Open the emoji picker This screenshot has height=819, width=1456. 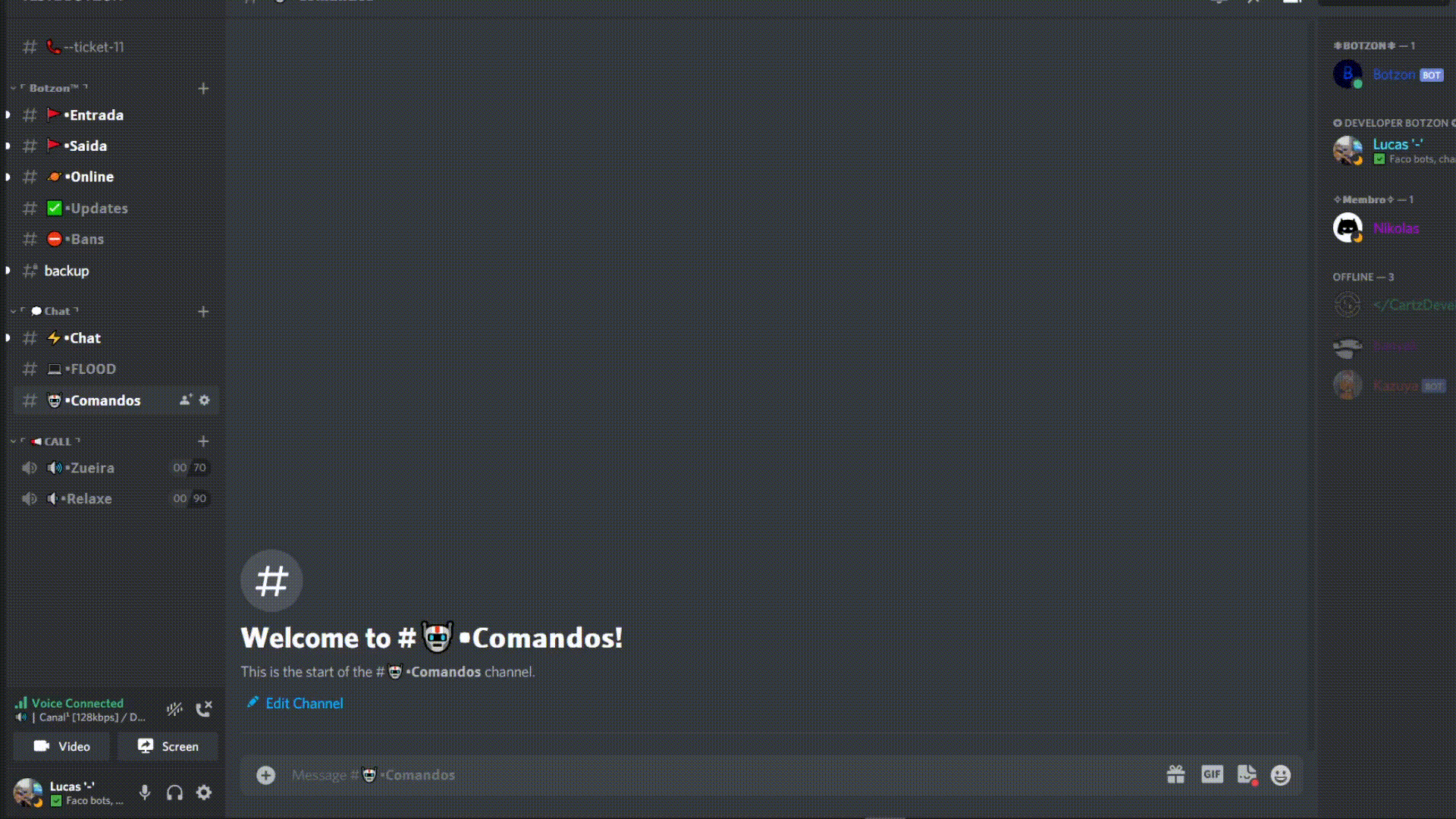pos(1280,774)
